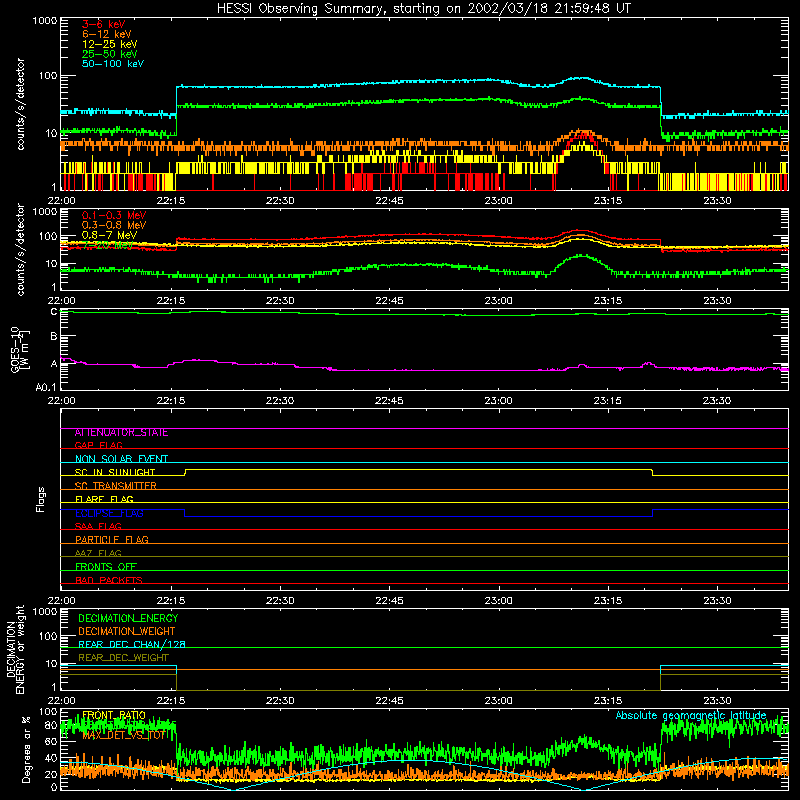This screenshot has height=800, width=800.
Task: Click counts/s/detector axis title of keV panel
Action: coord(20,104)
